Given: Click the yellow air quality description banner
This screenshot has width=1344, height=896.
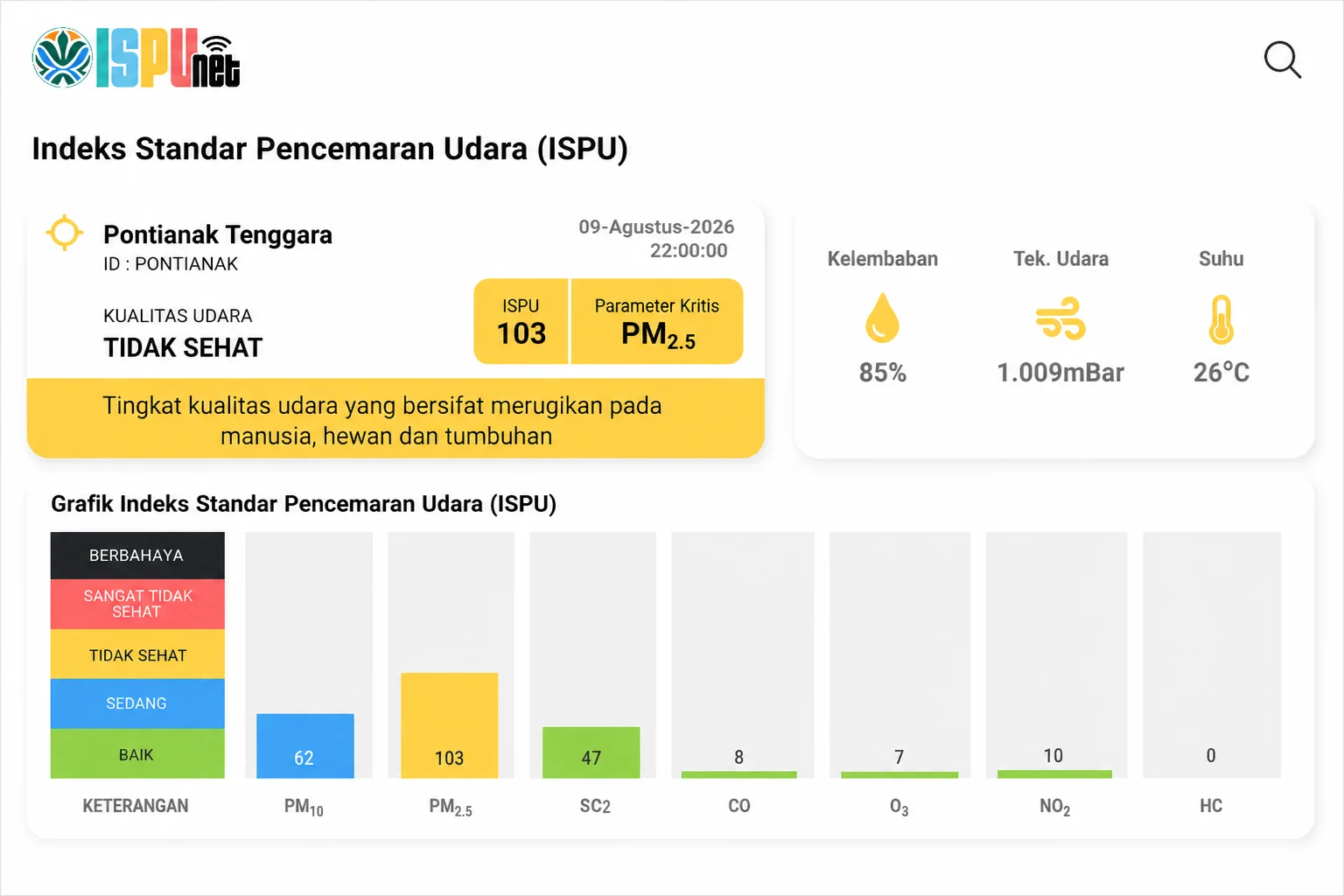Looking at the screenshot, I should [x=395, y=418].
